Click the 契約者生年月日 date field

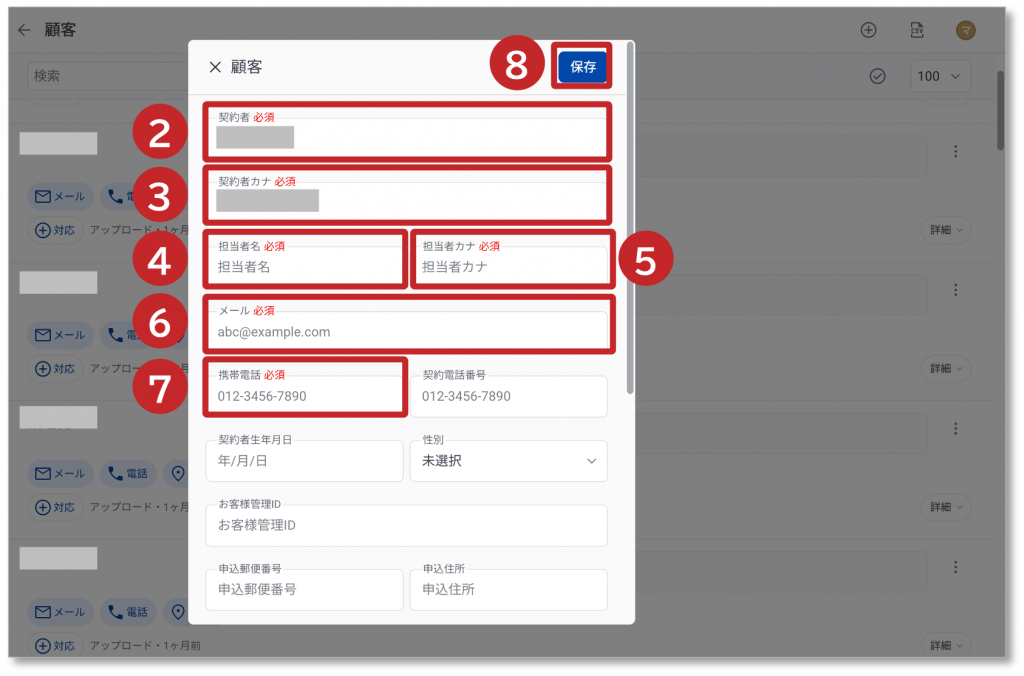tap(305, 461)
